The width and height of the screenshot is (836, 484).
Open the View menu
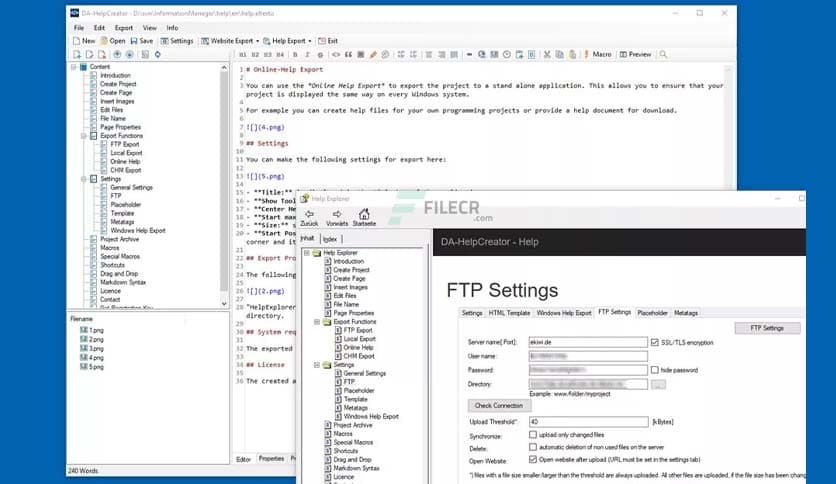click(x=150, y=28)
